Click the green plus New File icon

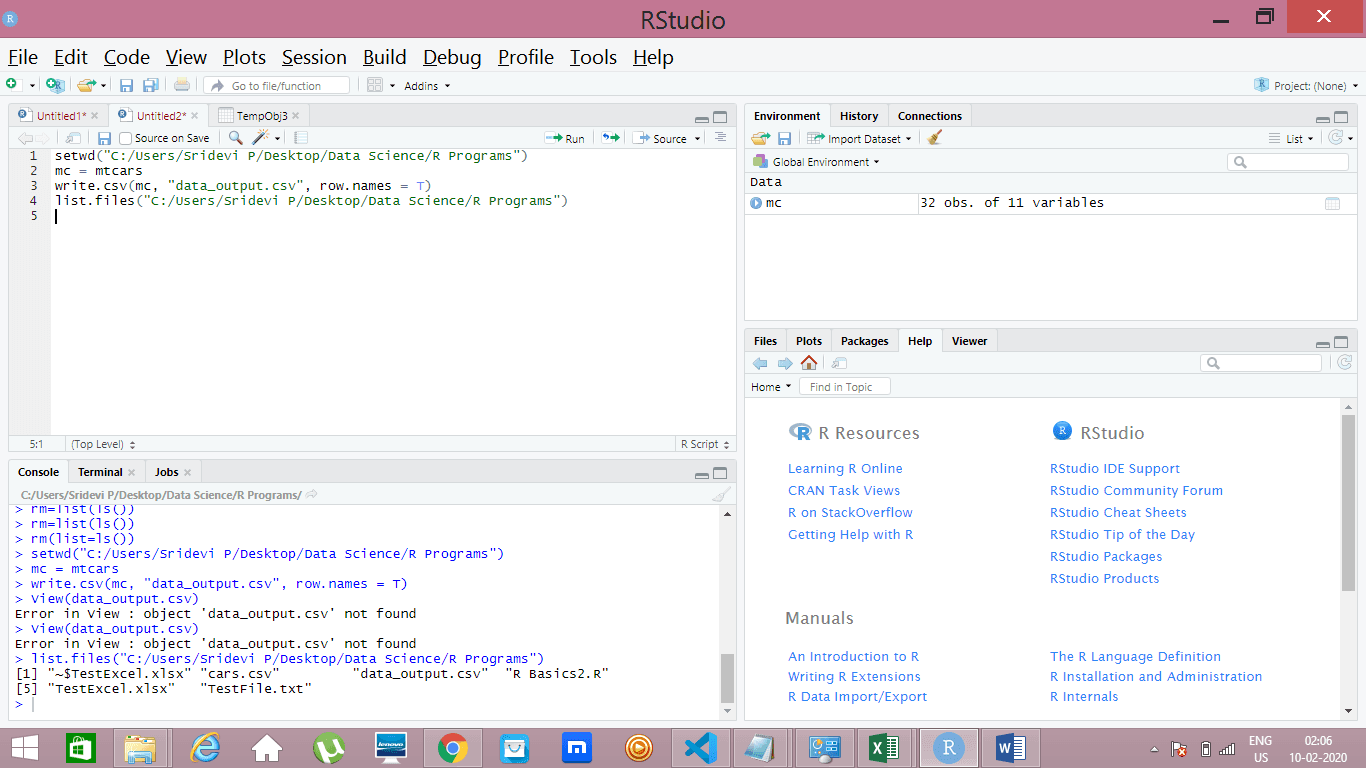point(12,85)
